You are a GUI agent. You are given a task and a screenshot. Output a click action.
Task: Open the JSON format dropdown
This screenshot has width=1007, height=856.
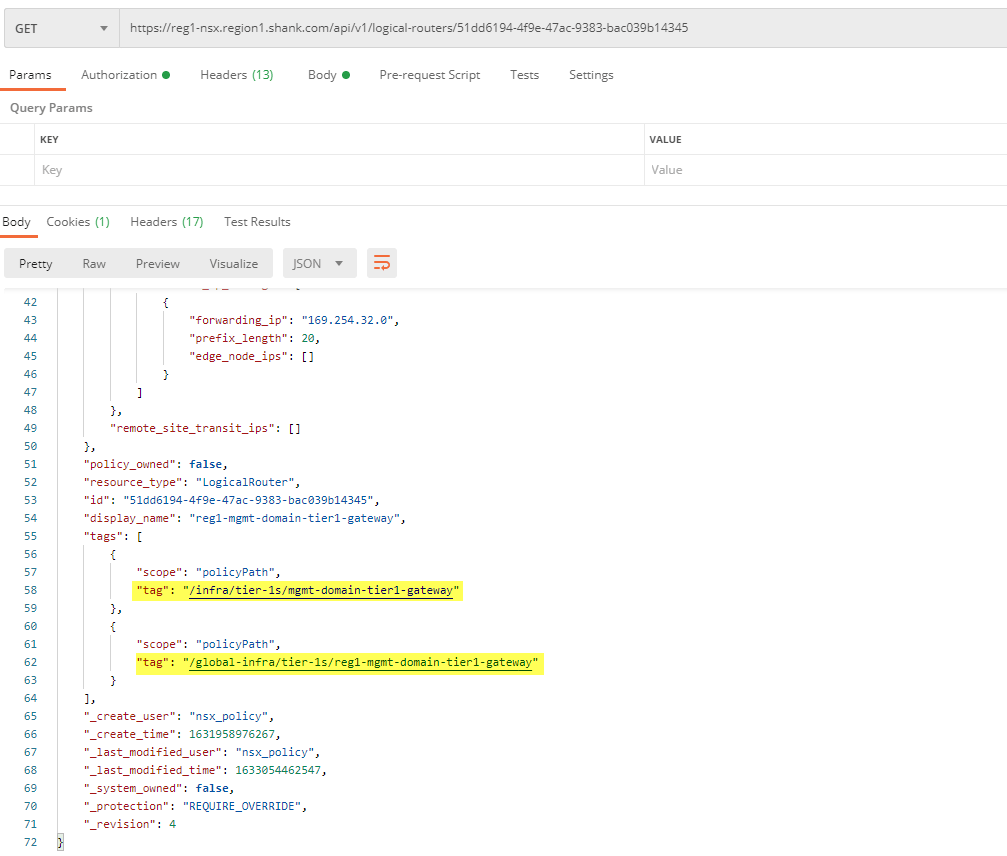click(319, 264)
